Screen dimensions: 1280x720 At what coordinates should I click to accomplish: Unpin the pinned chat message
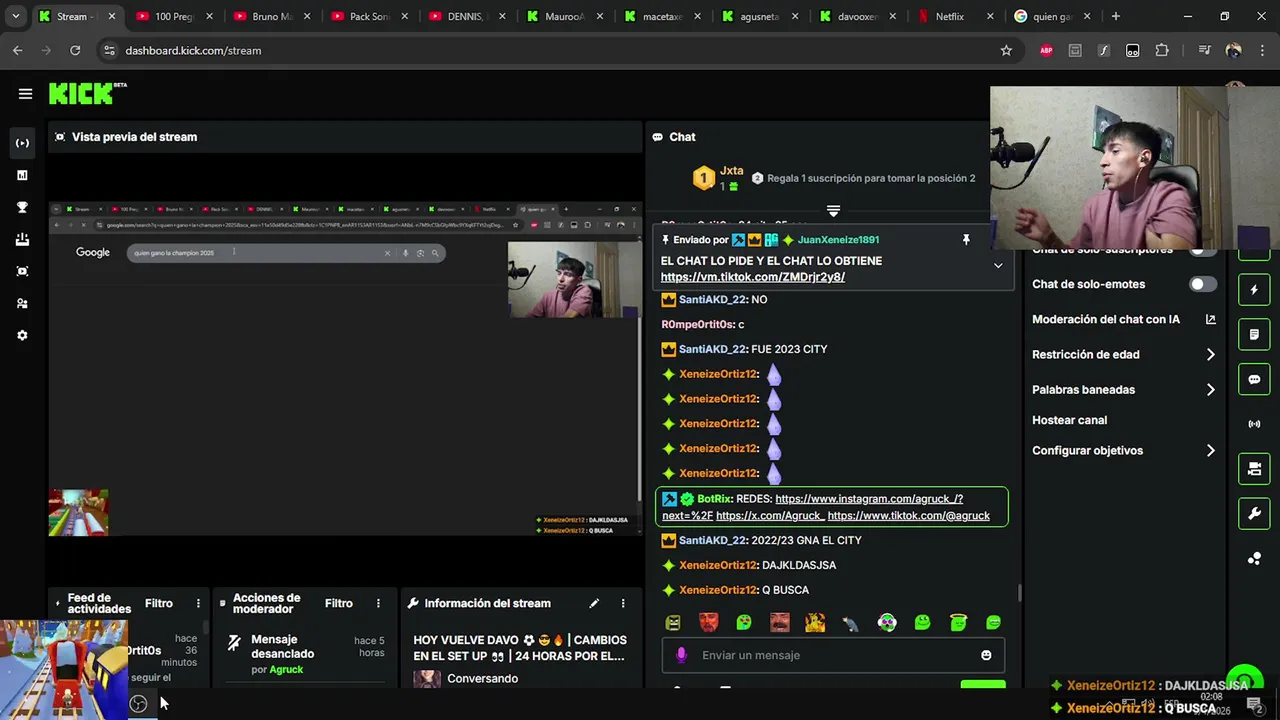pyautogui.click(x=966, y=240)
